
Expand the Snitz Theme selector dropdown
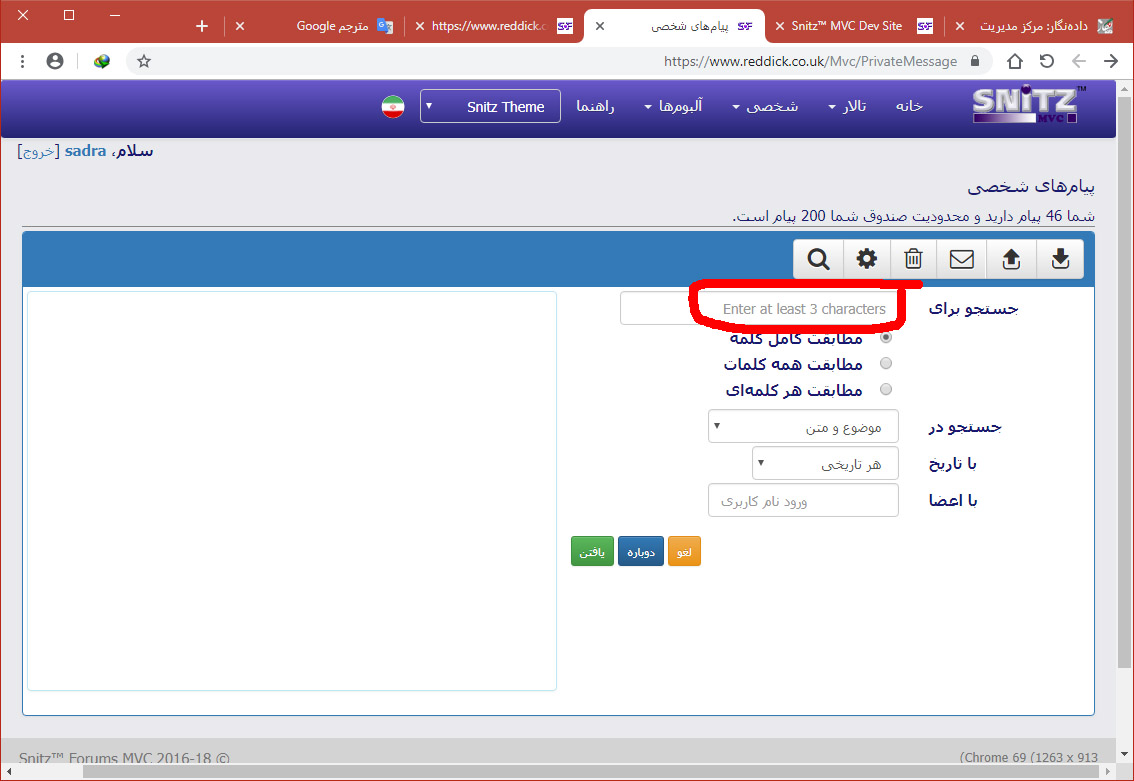coord(490,107)
